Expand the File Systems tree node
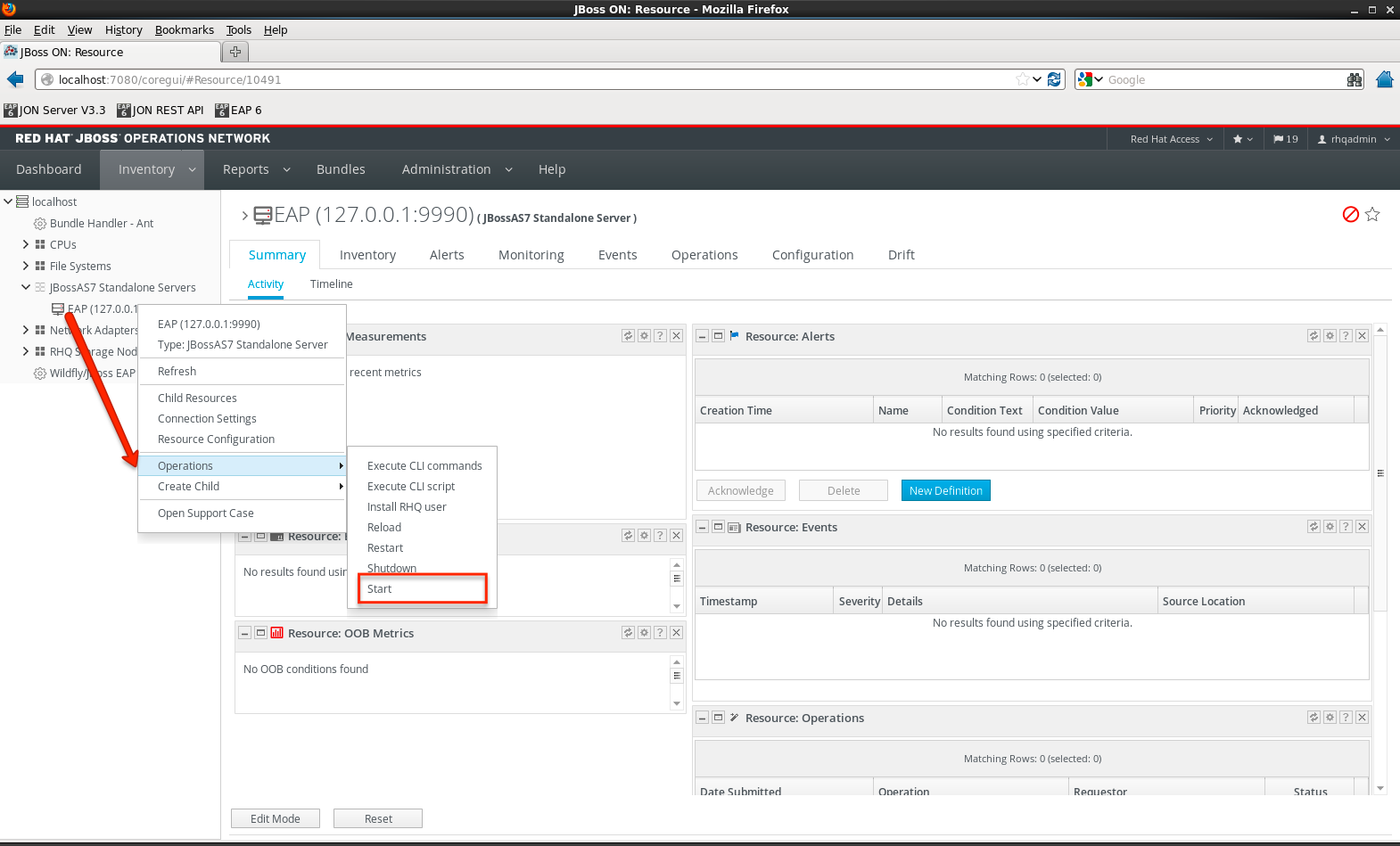Screen dimensions: 1400x846 (x=26, y=266)
